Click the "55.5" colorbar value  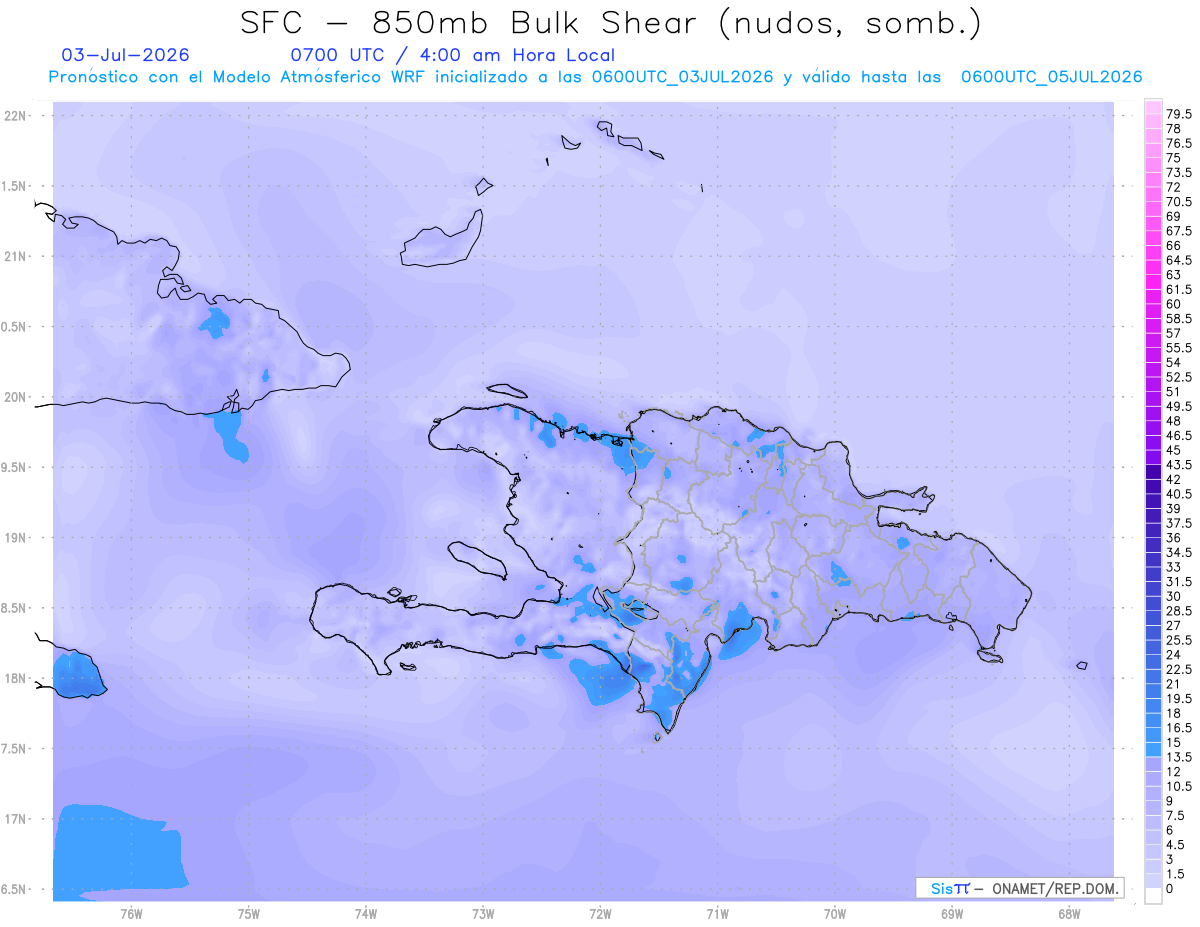[1179, 348]
